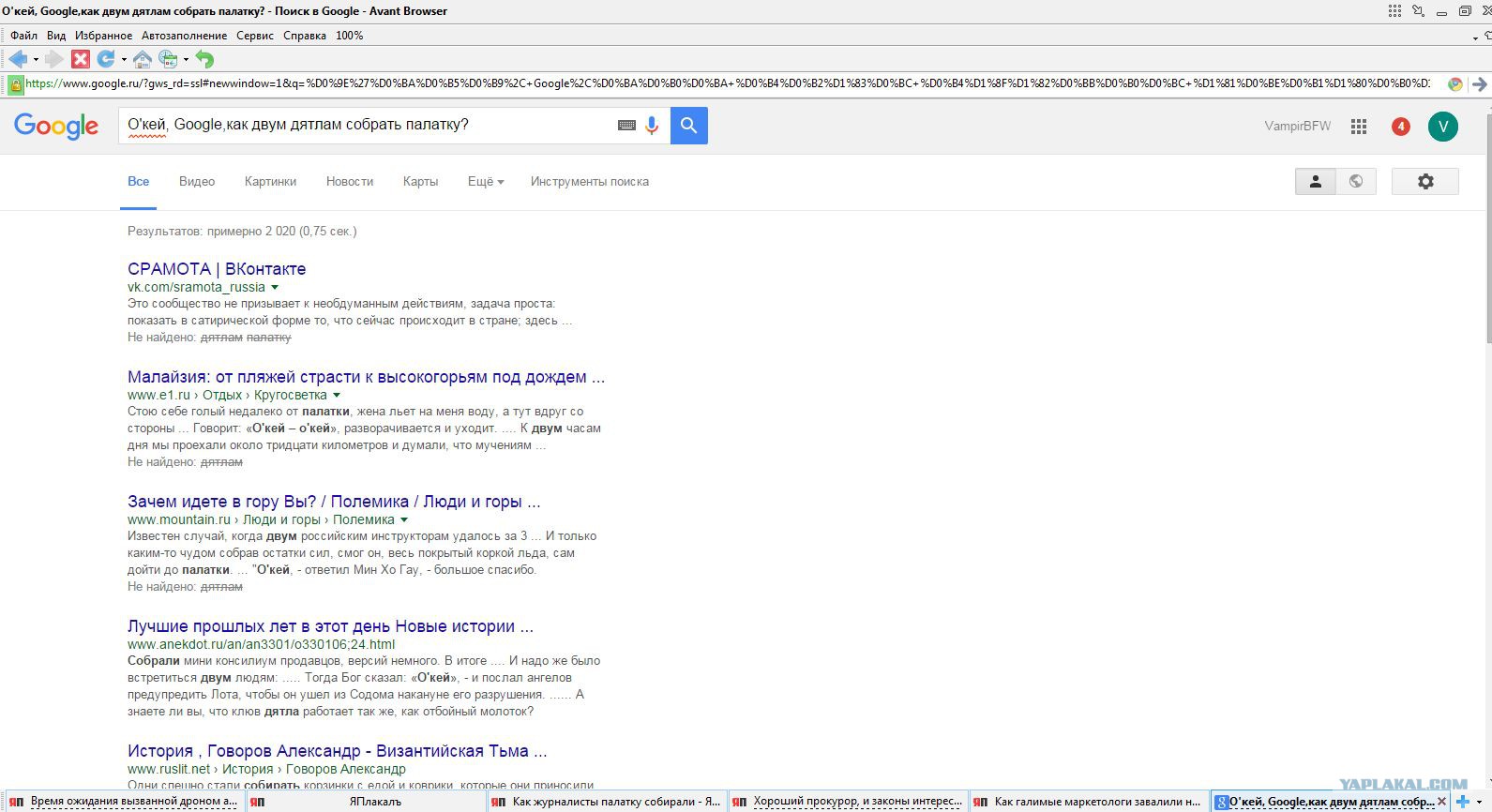Open Инструменты поиска

tap(590, 182)
